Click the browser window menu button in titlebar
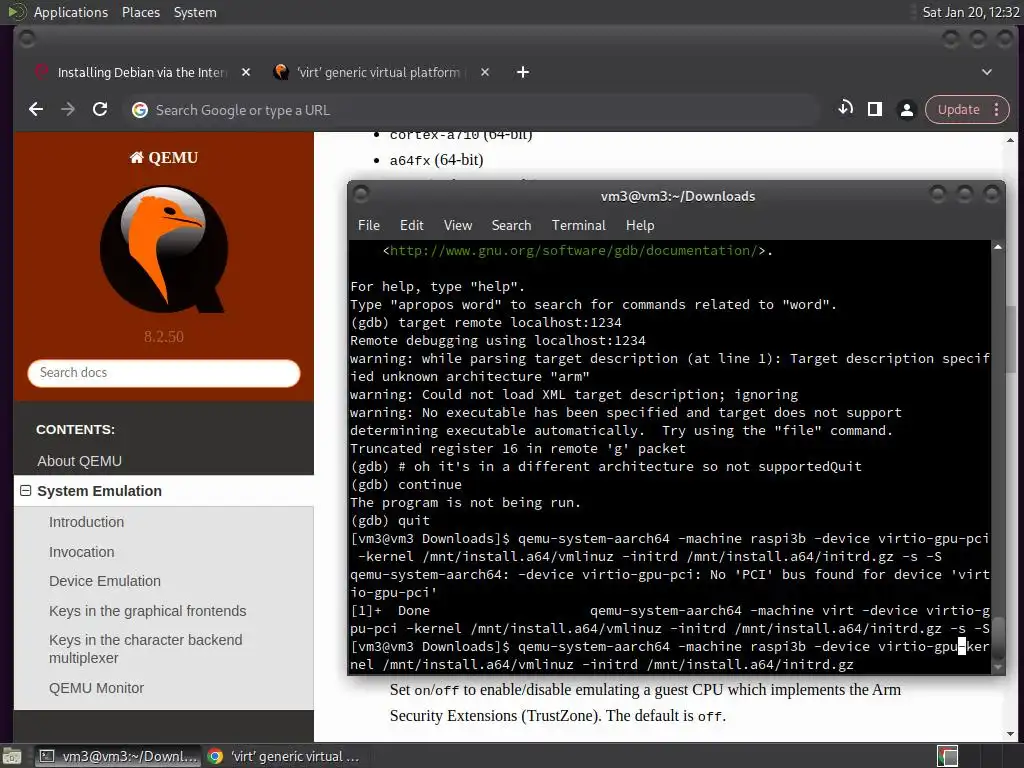Image resolution: width=1024 pixels, height=768 pixels. click(x=27, y=39)
